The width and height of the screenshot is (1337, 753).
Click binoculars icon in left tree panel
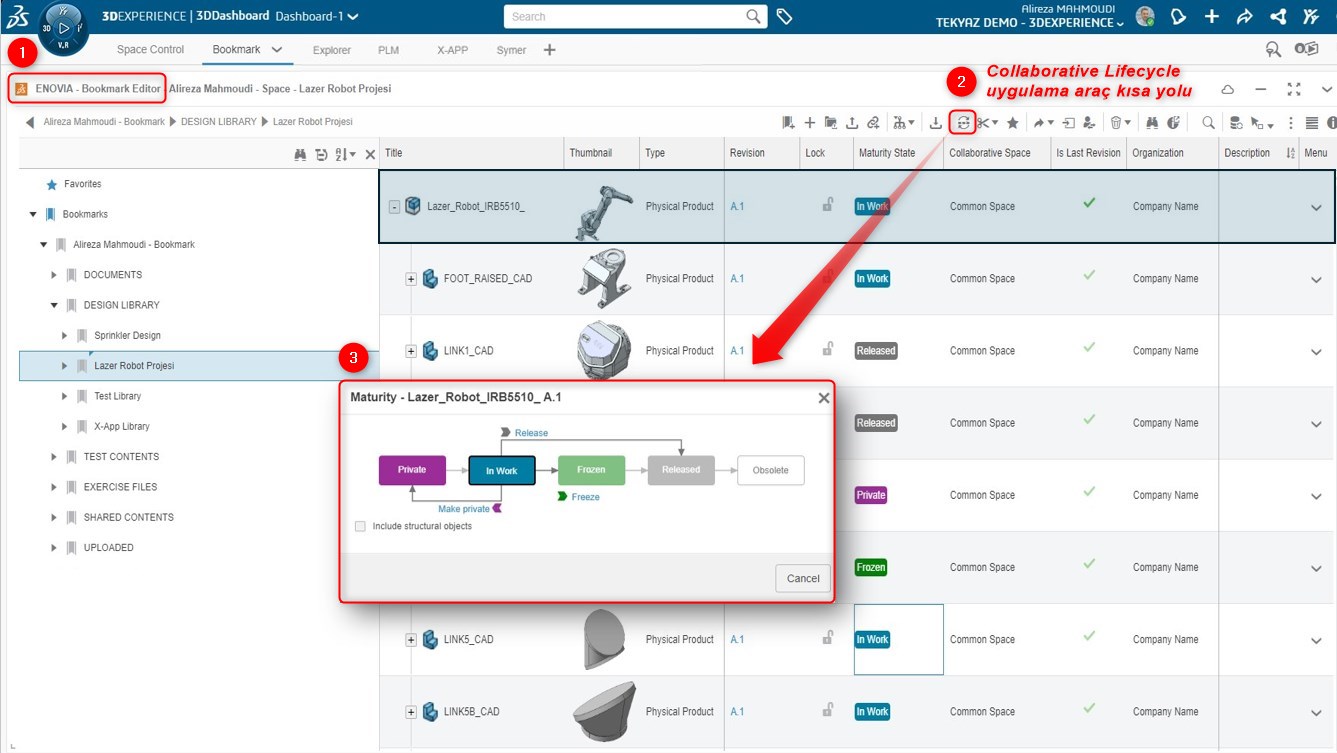coord(300,154)
